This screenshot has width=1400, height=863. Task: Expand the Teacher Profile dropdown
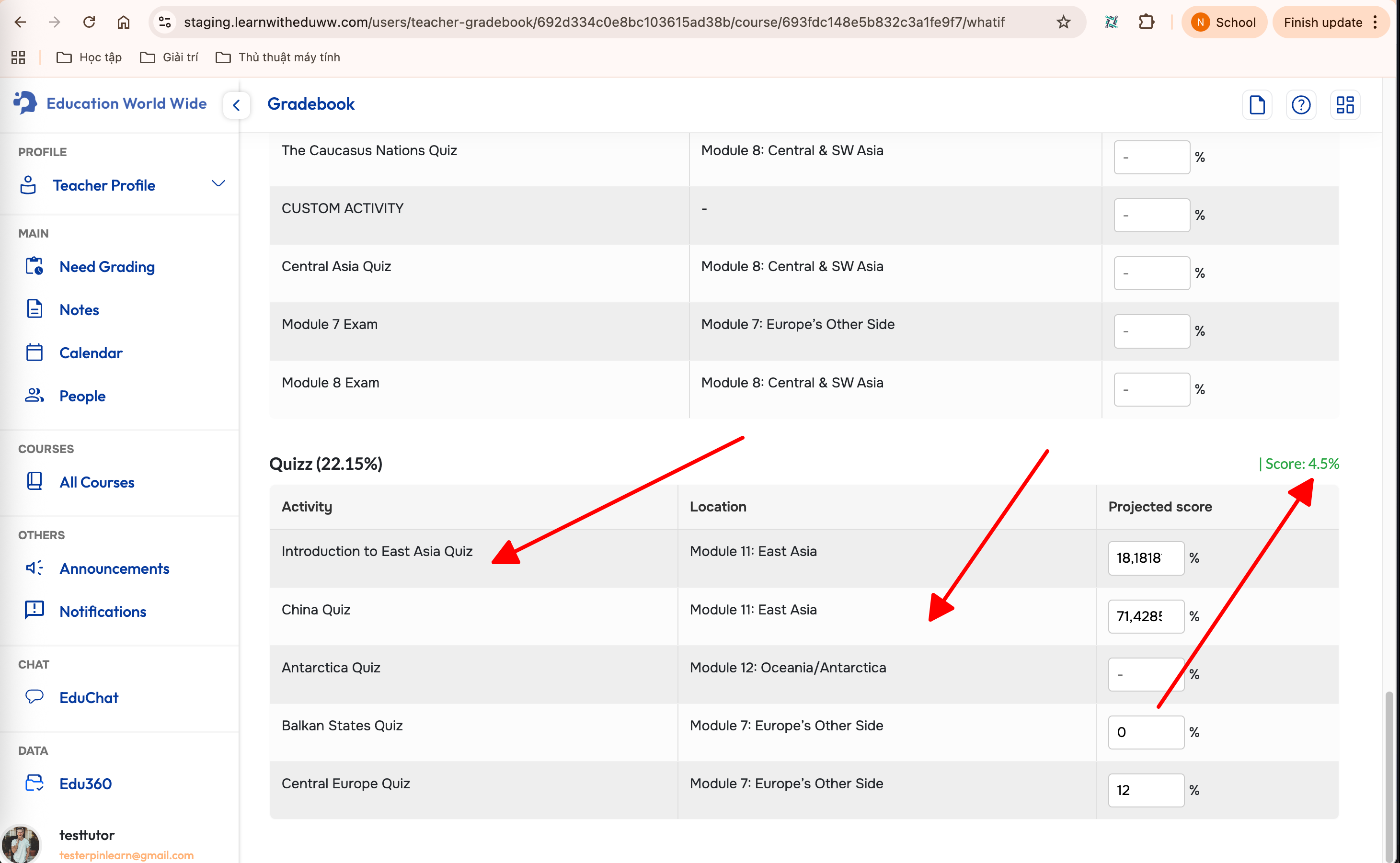(218, 184)
